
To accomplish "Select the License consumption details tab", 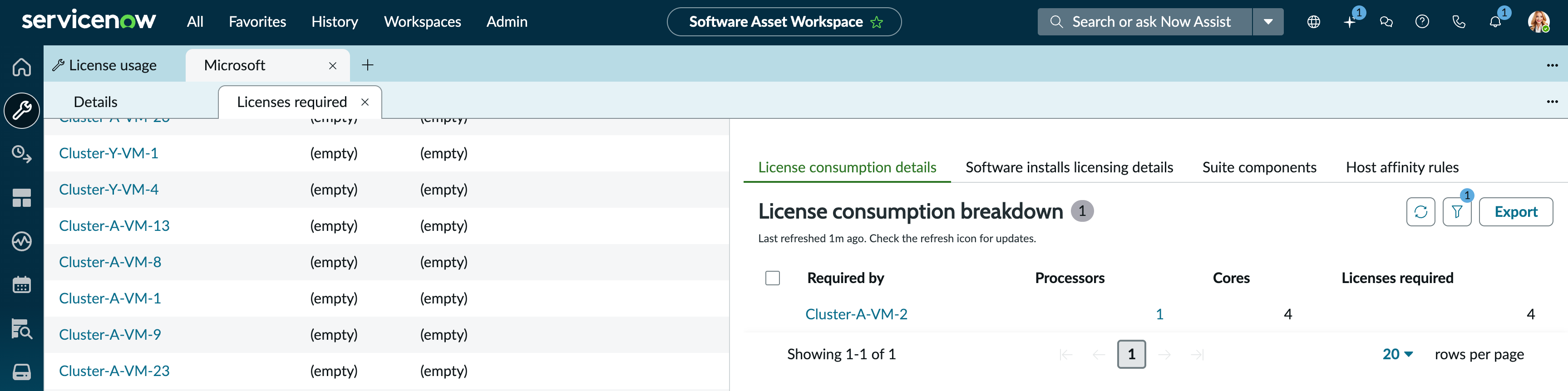I will (x=847, y=167).
